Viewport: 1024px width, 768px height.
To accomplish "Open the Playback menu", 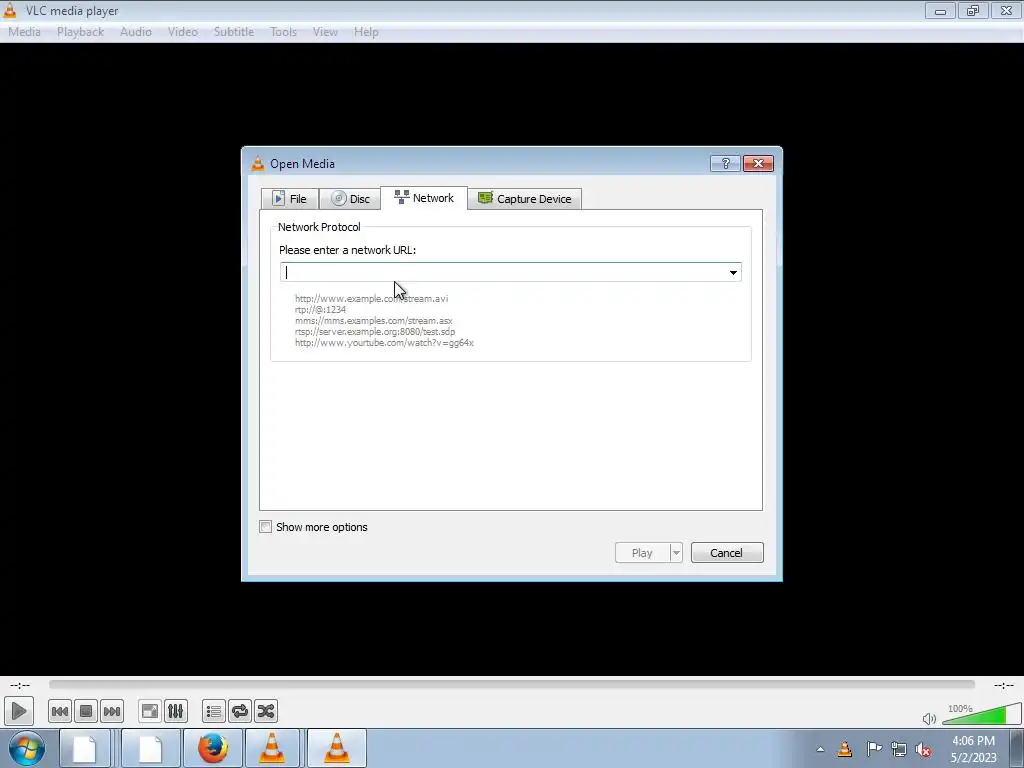I will pyautogui.click(x=80, y=32).
